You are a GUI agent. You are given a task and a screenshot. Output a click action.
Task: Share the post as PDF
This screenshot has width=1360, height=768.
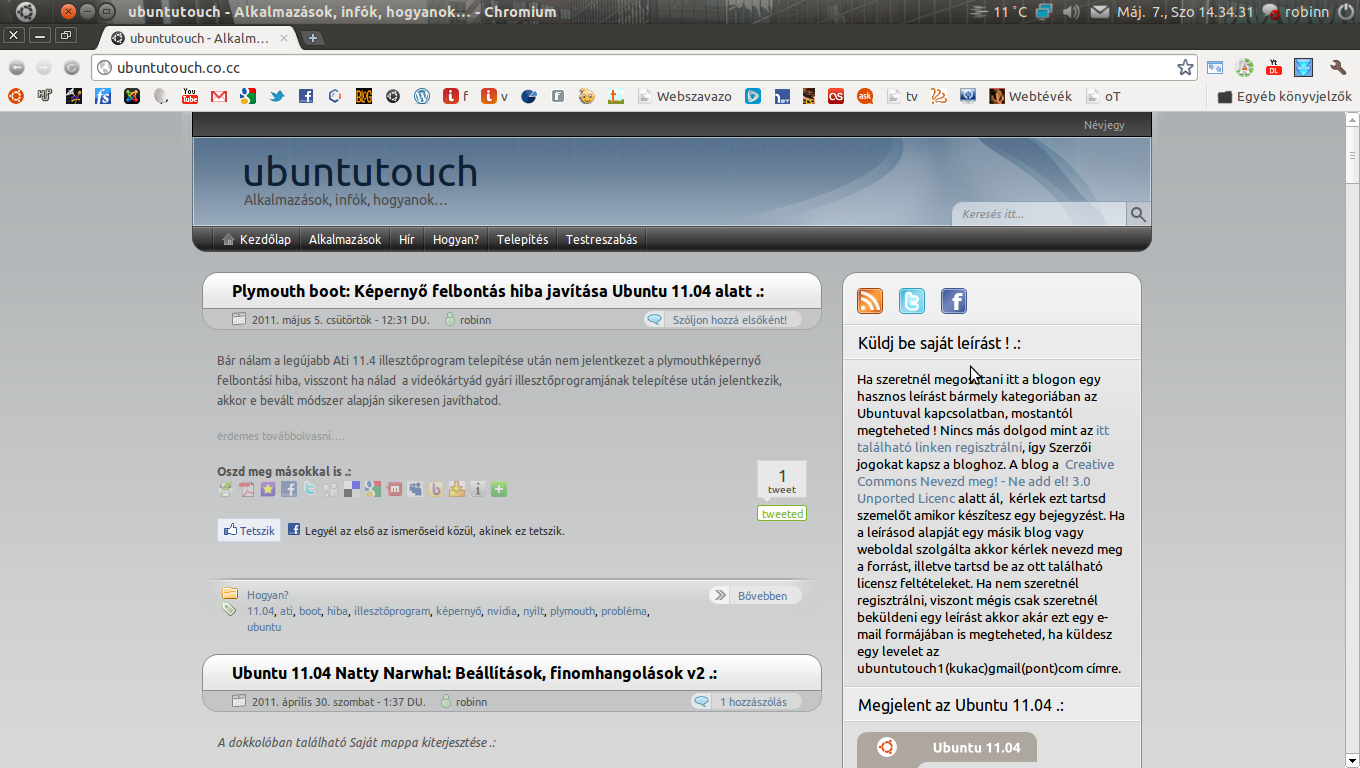pyautogui.click(x=246, y=489)
